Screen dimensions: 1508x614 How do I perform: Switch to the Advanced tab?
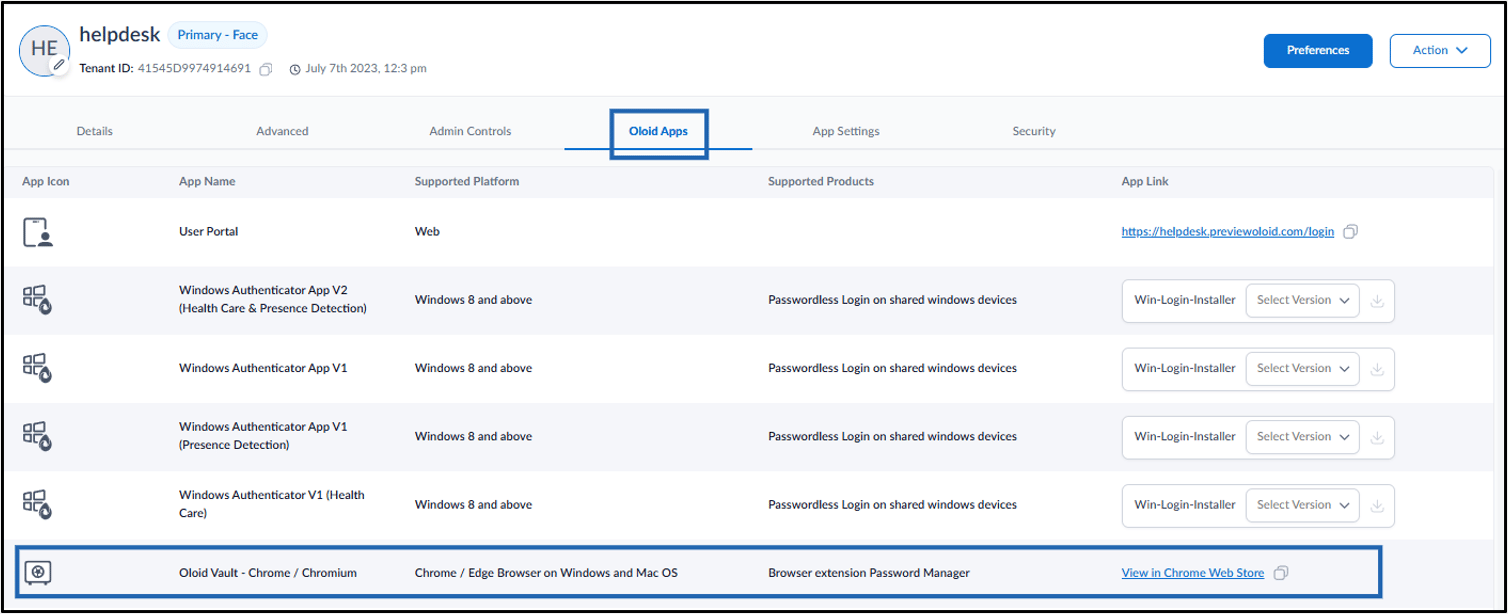pos(282,131)
